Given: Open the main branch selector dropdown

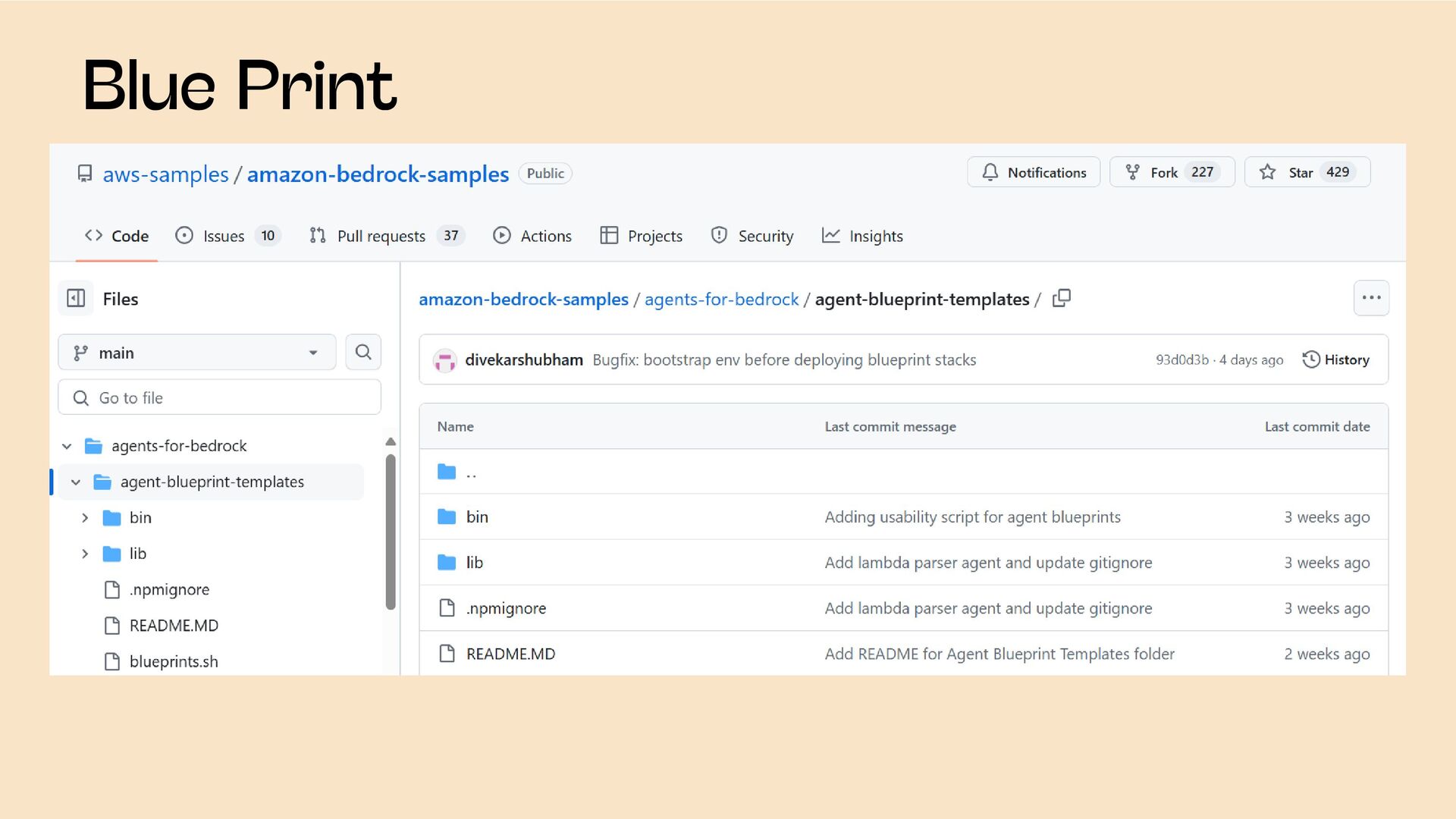Looking at the screenshot, I should 197,353.
